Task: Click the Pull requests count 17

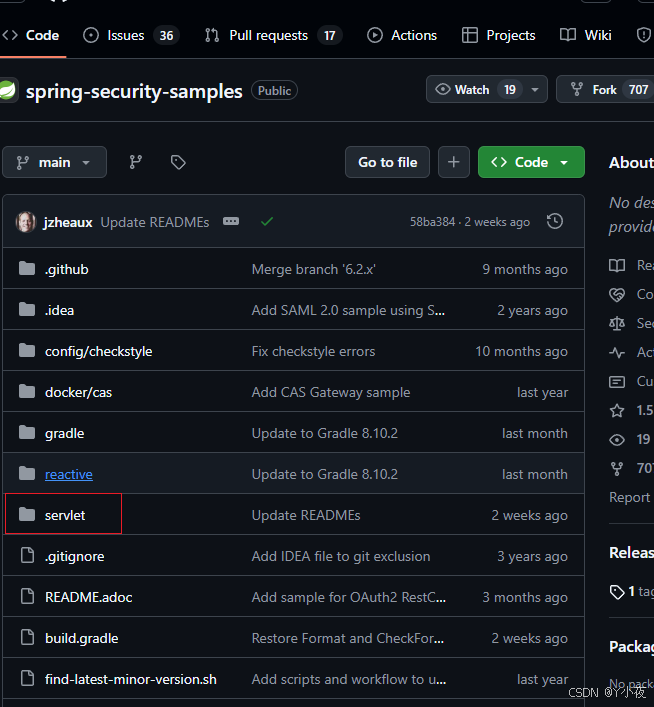Action: (330, 35)
